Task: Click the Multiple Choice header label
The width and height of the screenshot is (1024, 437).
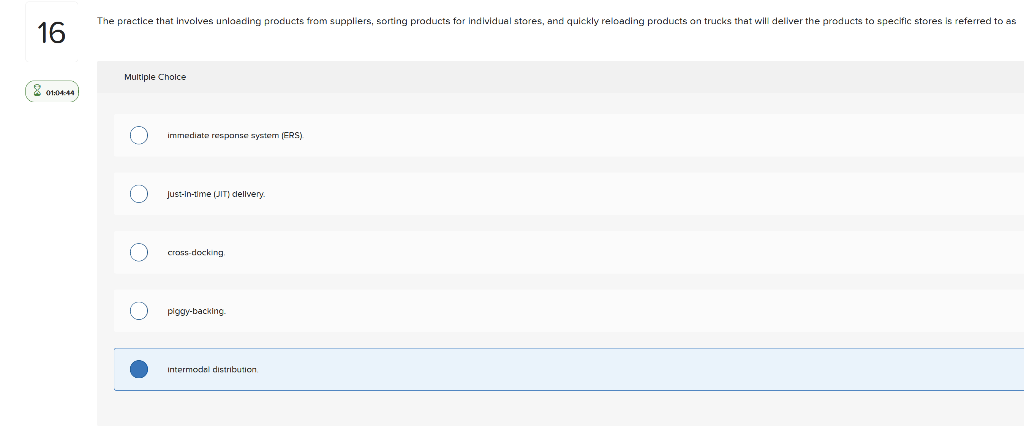Action: click(x=155, y=77)
